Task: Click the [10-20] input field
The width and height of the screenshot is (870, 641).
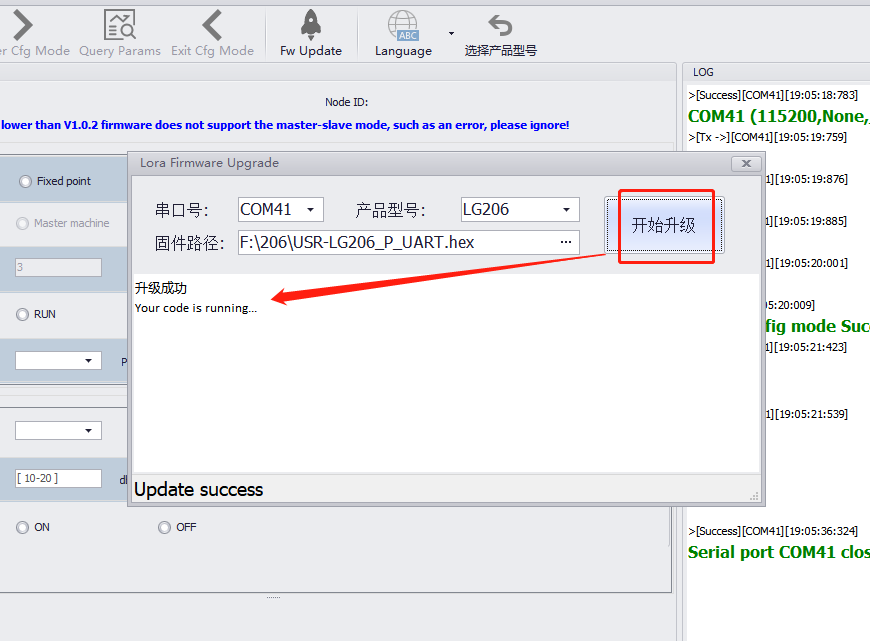Action: click(x=58, y=479)
